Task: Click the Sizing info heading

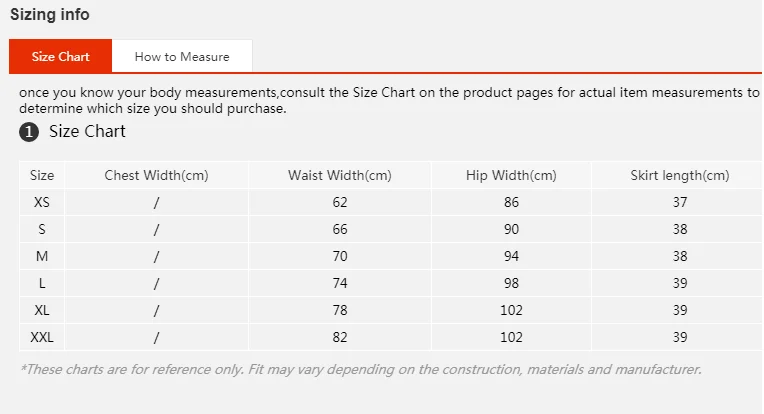Action: point(49,15)
